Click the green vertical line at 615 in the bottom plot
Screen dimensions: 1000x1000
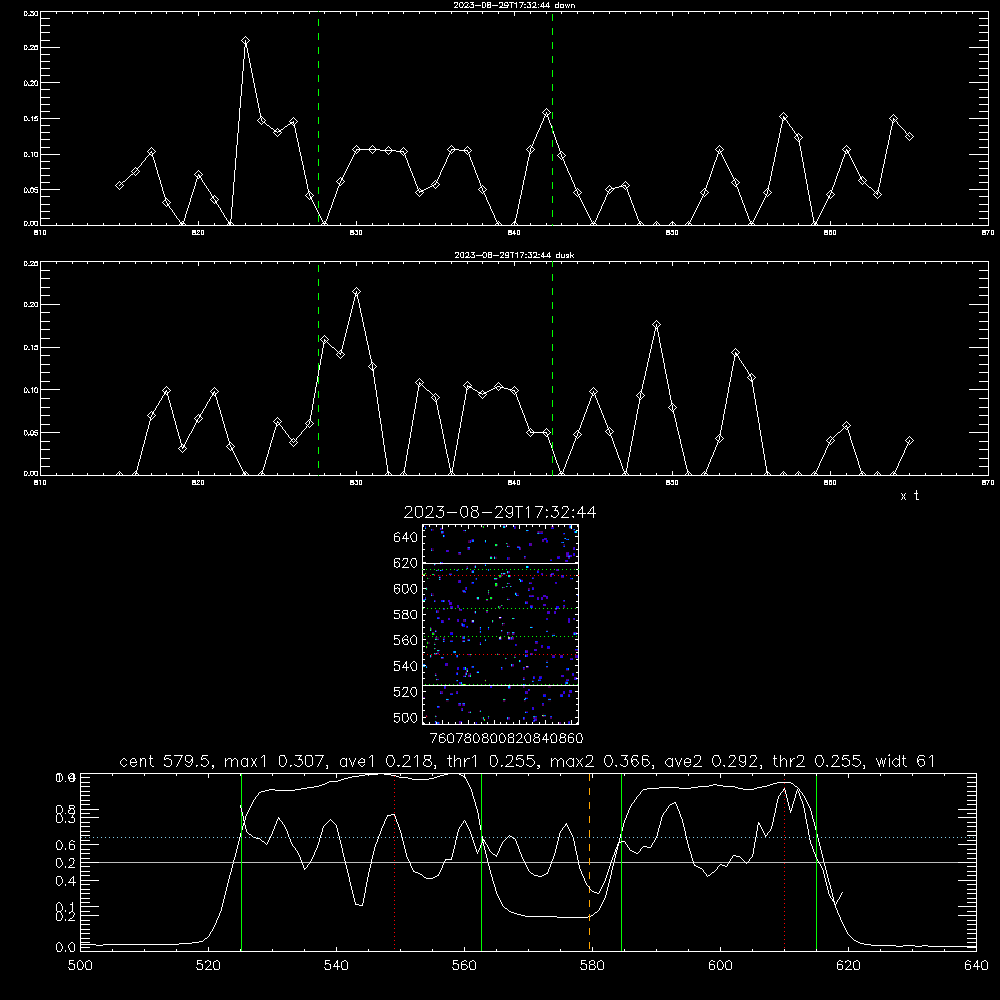click(816, 861)
